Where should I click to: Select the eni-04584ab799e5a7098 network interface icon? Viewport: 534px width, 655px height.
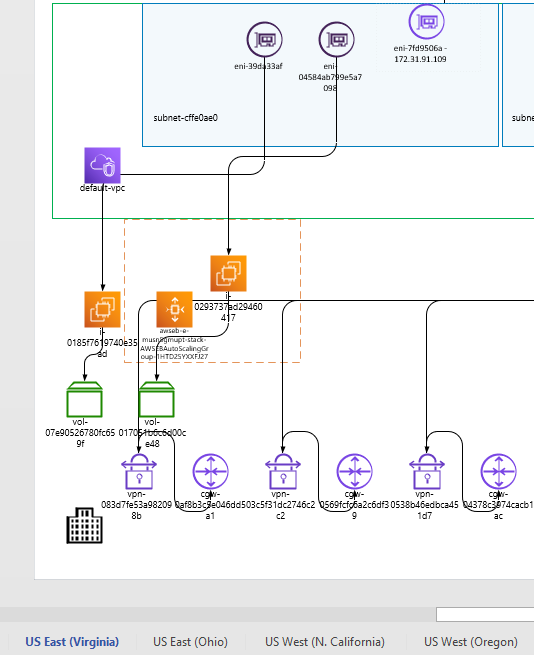[x=336, y=40]
